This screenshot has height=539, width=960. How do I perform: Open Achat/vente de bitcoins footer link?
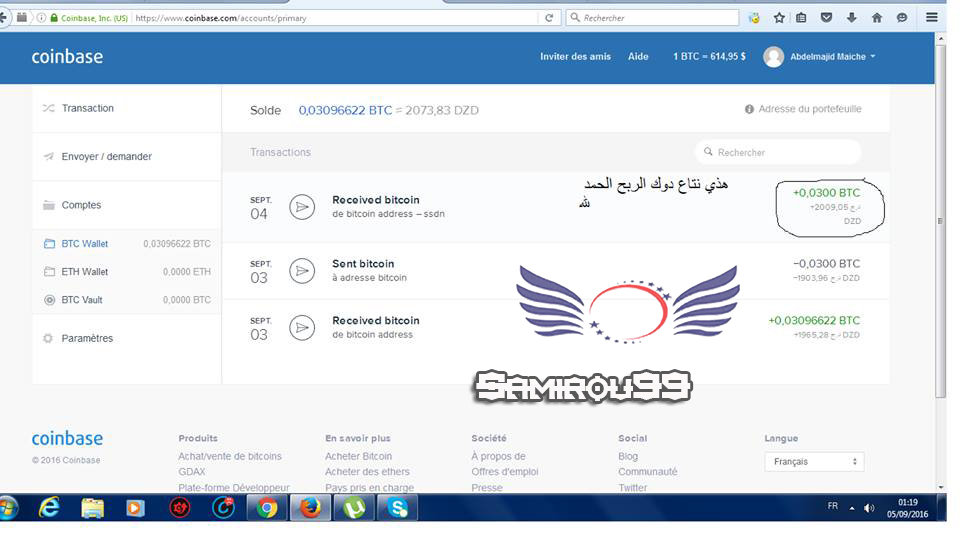(x=230, y=456)
